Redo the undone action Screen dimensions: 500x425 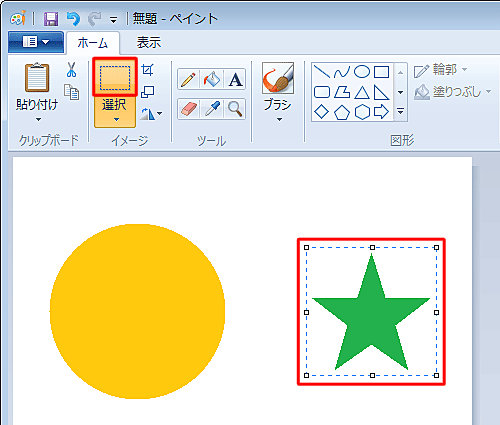[95, 19]
